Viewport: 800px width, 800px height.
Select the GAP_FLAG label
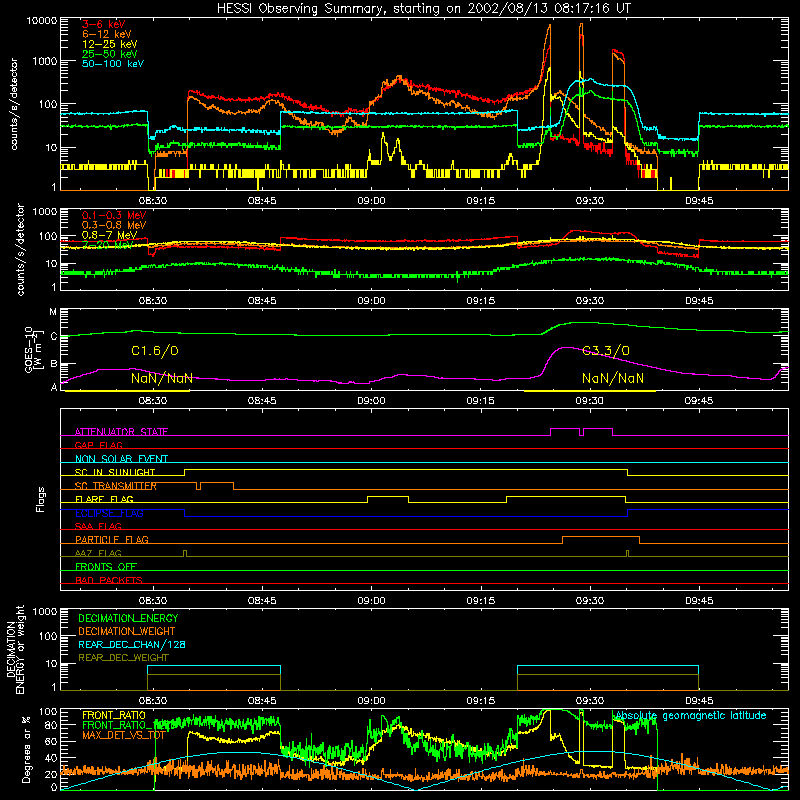pyautogui.click(x=98, y=445)
